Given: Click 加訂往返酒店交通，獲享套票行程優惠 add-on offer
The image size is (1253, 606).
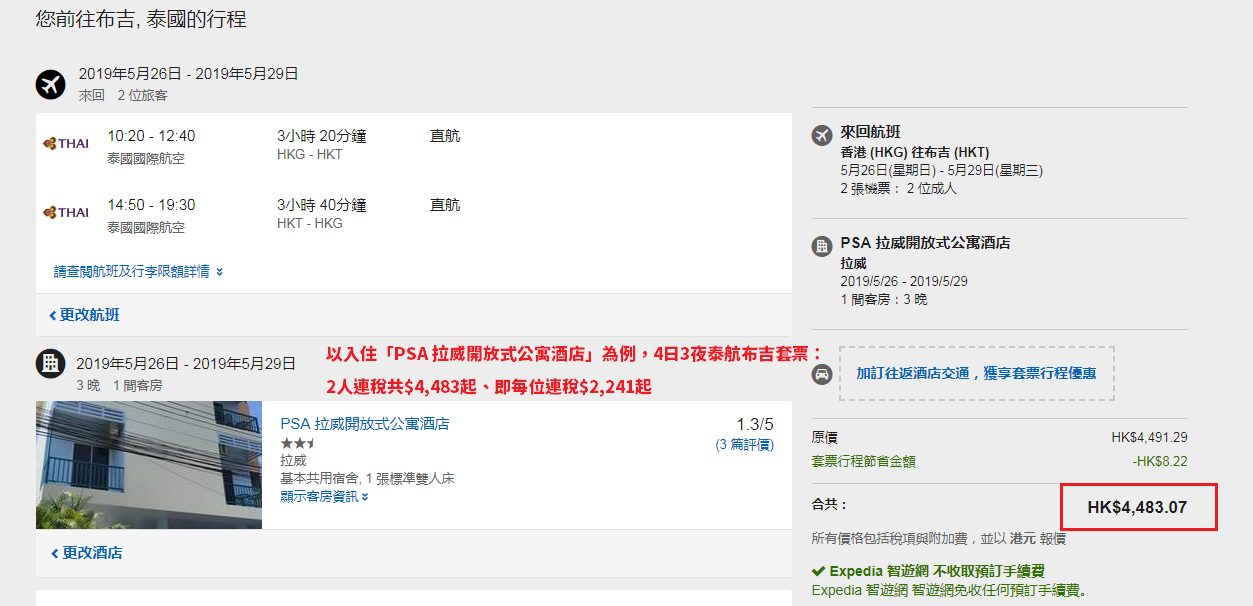Looking at the screenshot, I should 976,373.
